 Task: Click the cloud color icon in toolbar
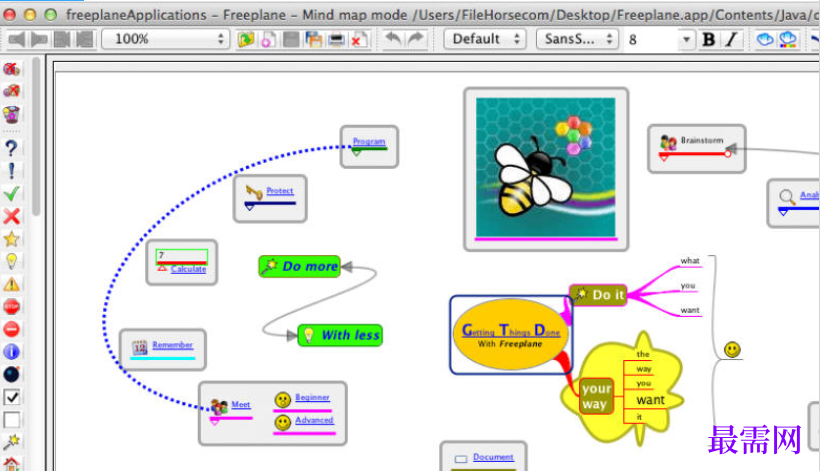(788, 39)
